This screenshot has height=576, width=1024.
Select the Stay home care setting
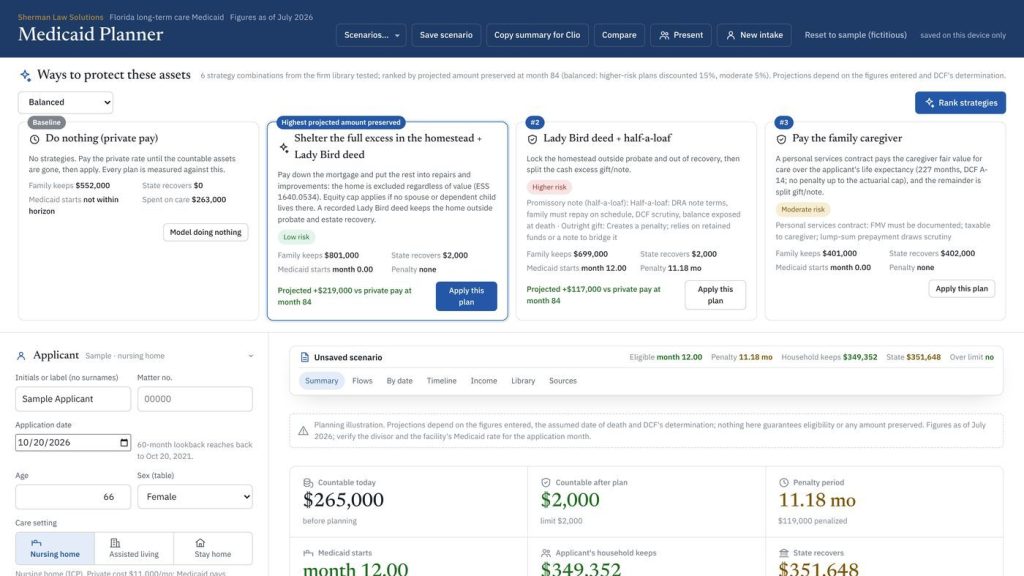(x=213, y=549)
